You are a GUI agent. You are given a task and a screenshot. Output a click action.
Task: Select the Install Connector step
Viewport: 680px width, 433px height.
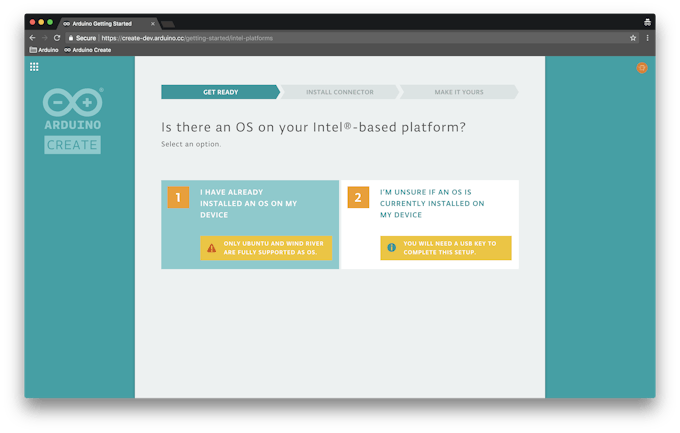pyautogui.click(x=340, y=92)
